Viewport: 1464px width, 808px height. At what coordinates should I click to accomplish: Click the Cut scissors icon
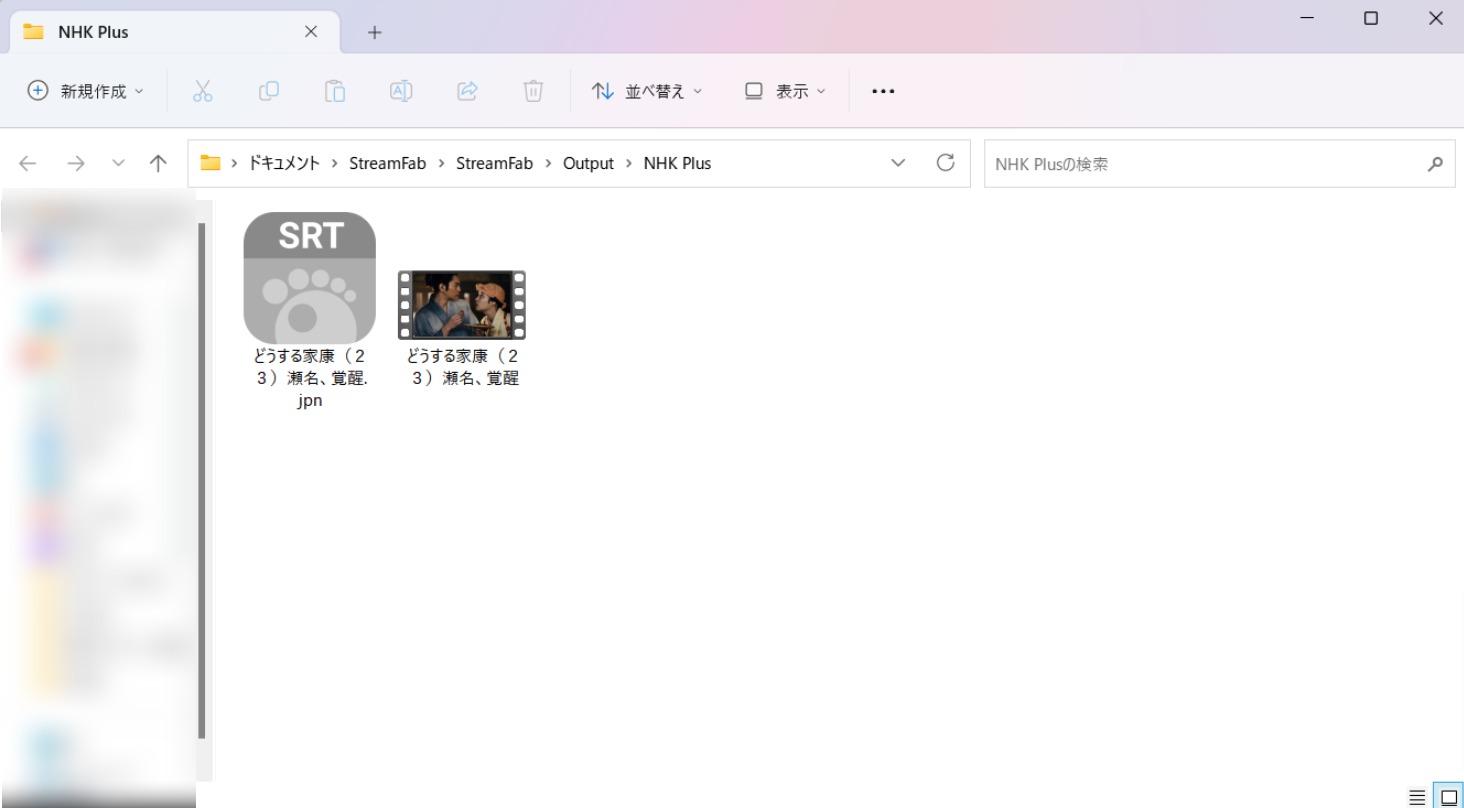pos(203,91)
